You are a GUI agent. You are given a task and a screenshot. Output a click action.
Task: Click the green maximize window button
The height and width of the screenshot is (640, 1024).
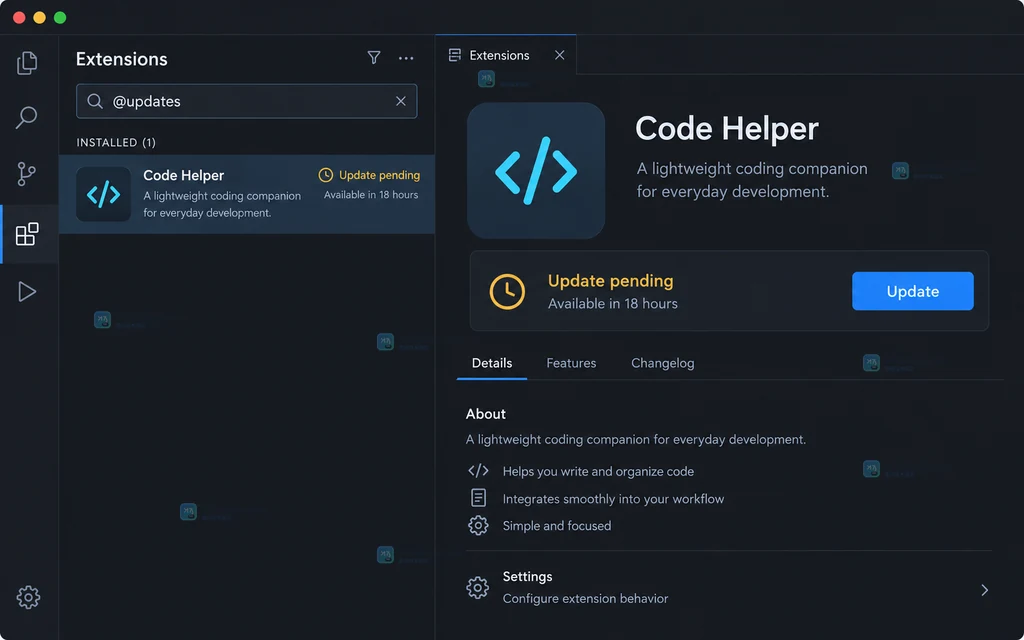60,18
